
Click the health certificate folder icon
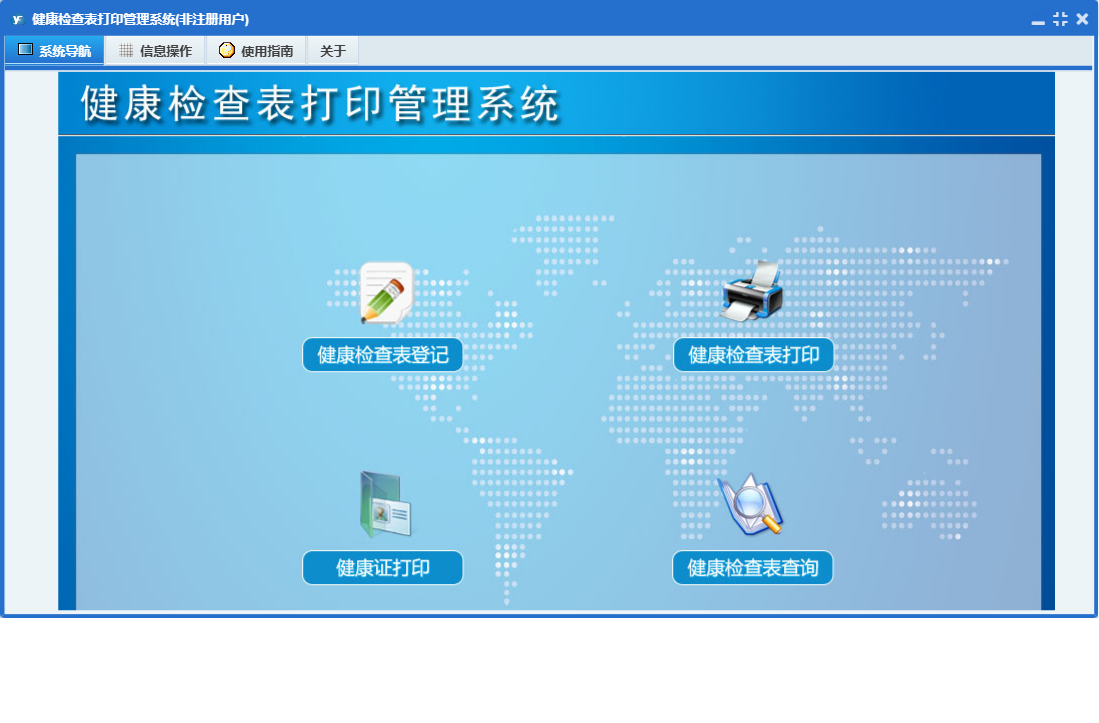point(385,505)
